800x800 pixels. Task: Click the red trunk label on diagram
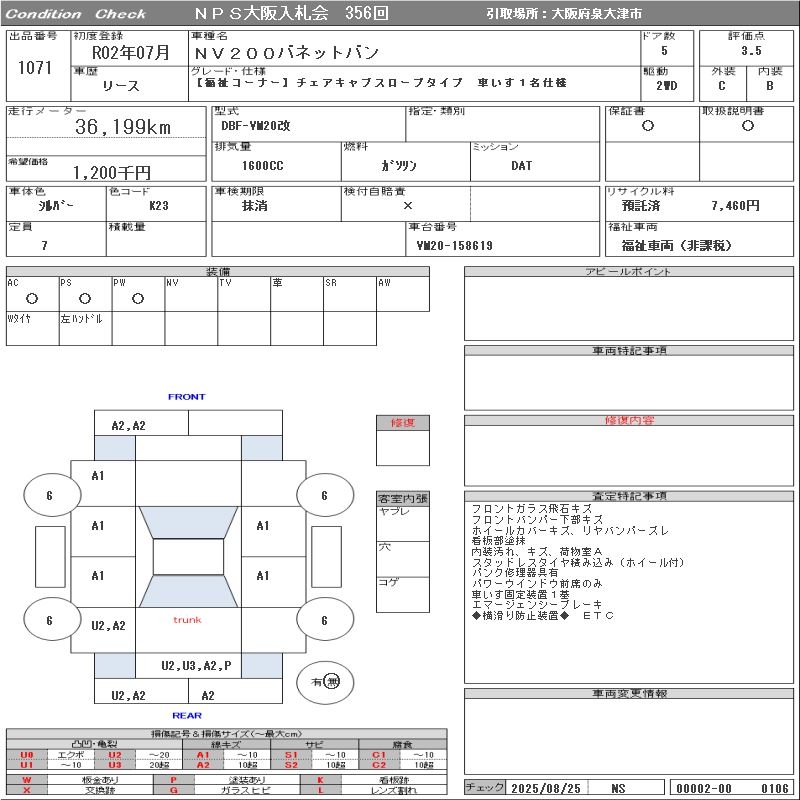[x=187, y=620]
